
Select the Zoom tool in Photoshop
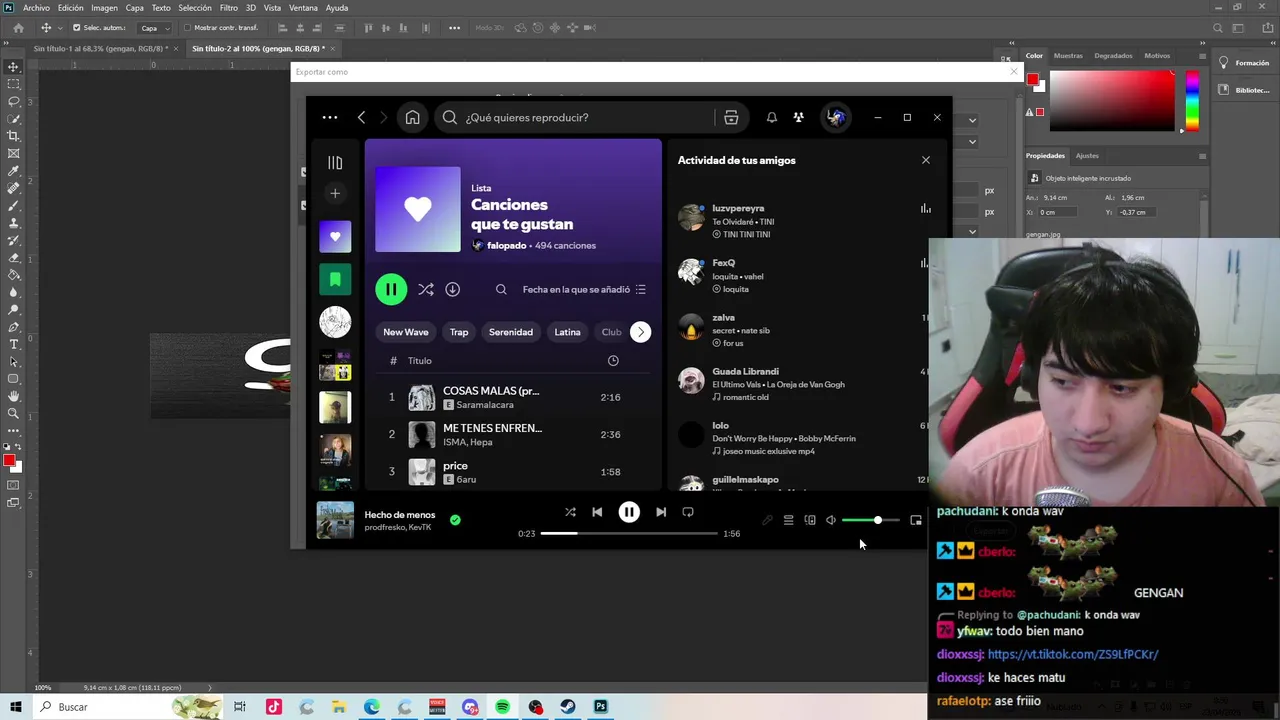[x=13, y=413]
